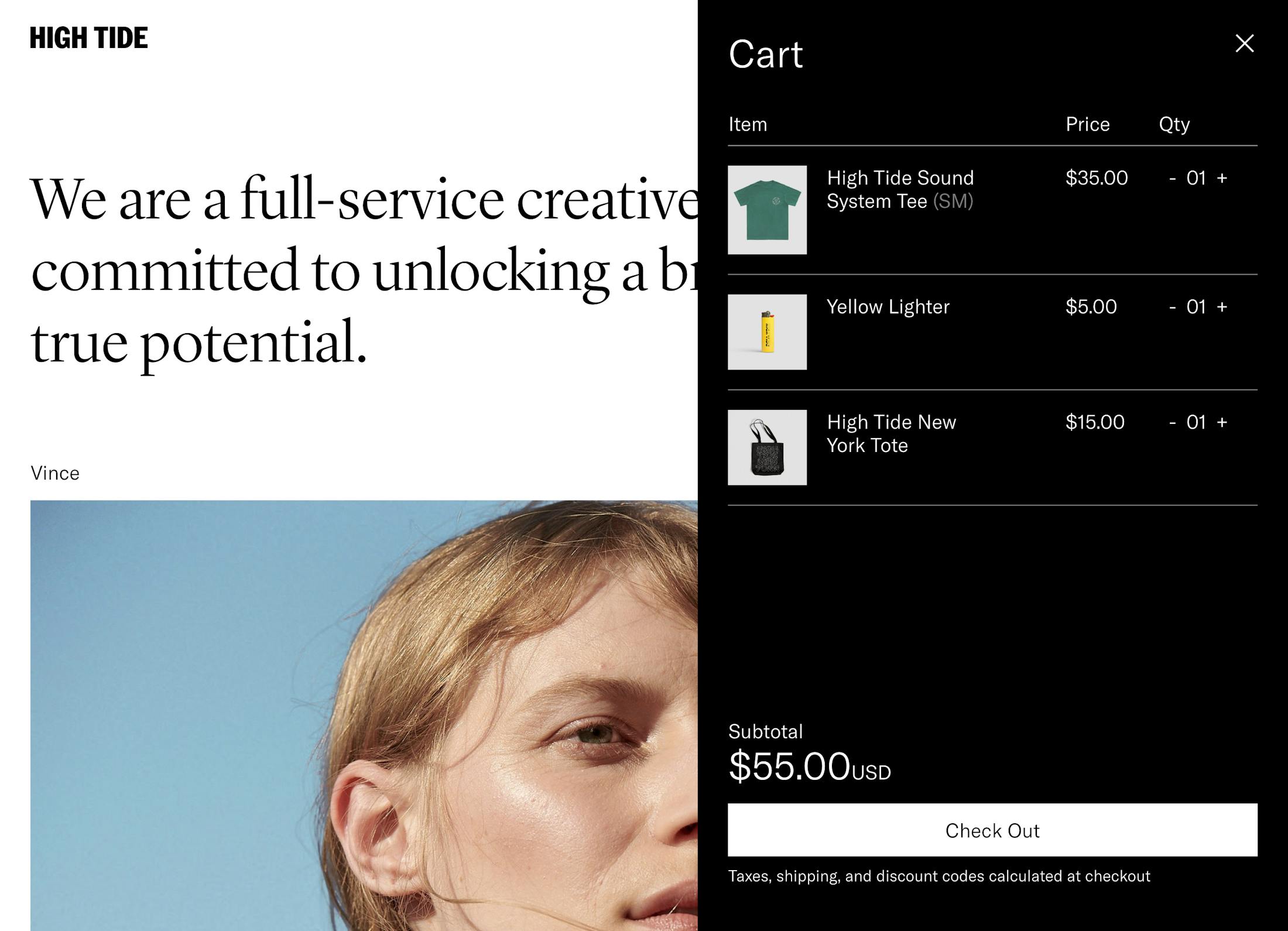Click the Yellow Lighter item name

point(888,307)
